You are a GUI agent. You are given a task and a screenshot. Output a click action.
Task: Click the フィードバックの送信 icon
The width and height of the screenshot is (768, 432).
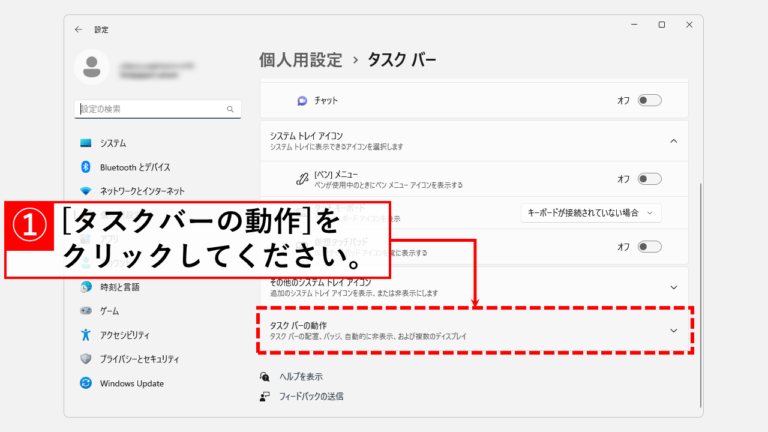pos(264,396)
